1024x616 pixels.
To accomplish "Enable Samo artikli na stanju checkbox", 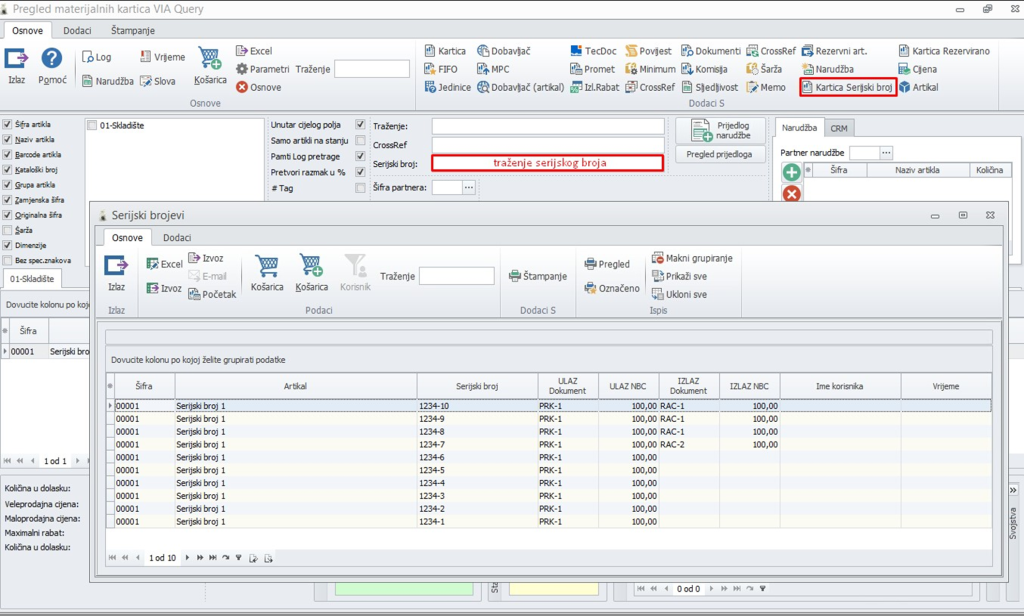I will [360, 141].
